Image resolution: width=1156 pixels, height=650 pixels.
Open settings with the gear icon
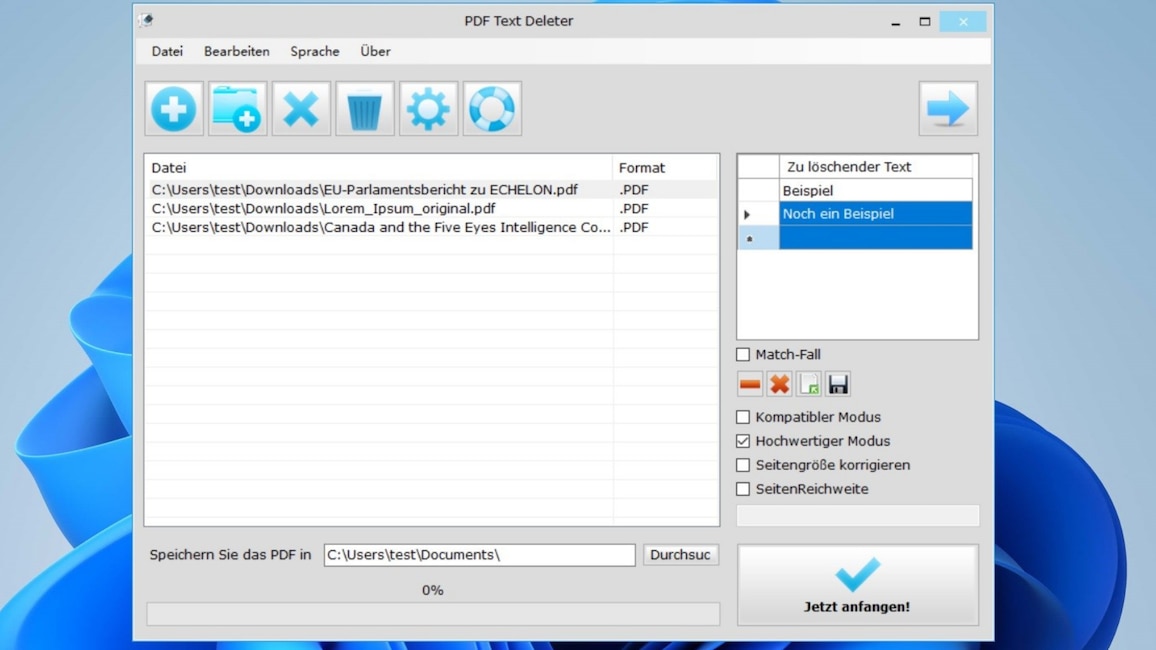(428, 108)
